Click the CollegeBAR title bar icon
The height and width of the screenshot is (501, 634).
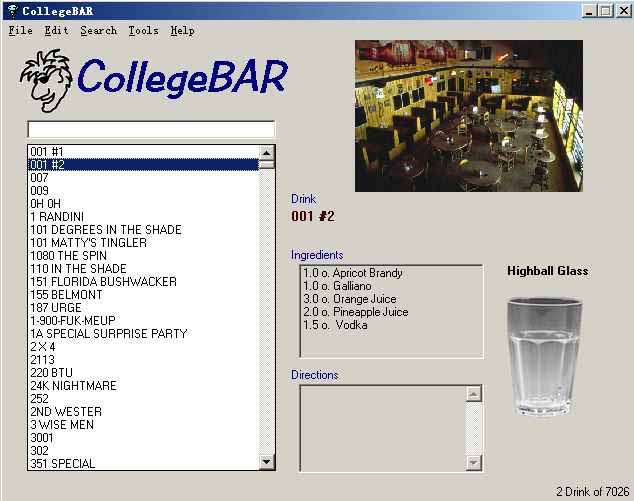11,10
